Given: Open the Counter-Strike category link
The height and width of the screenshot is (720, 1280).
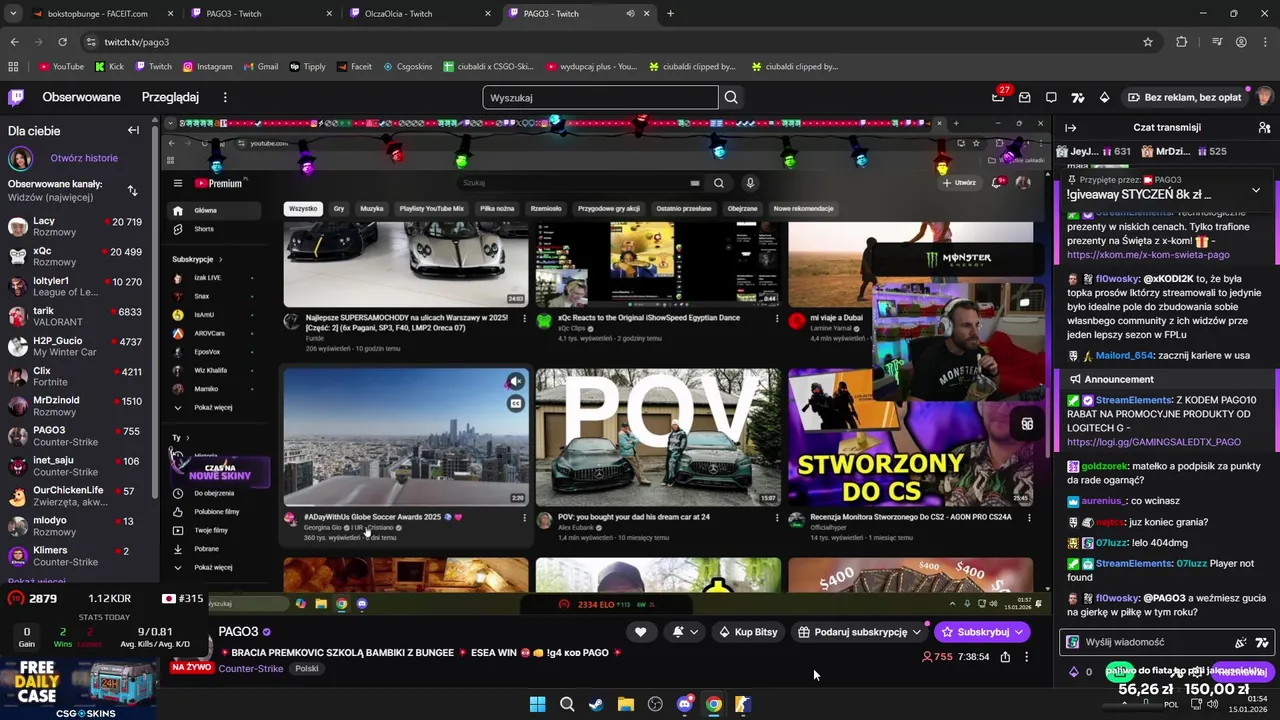Looking at the screenshot, I should coord(251,668).
